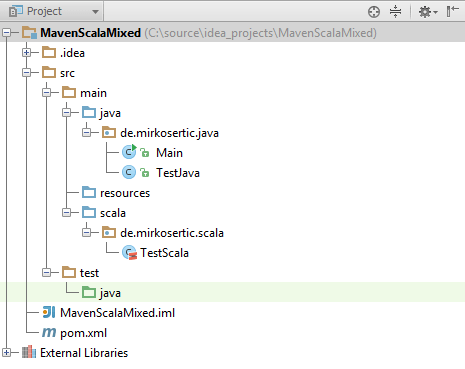This screenshot has height=369, width=465.
Task: Select the TestScala class label
Action: click(164, 253)
